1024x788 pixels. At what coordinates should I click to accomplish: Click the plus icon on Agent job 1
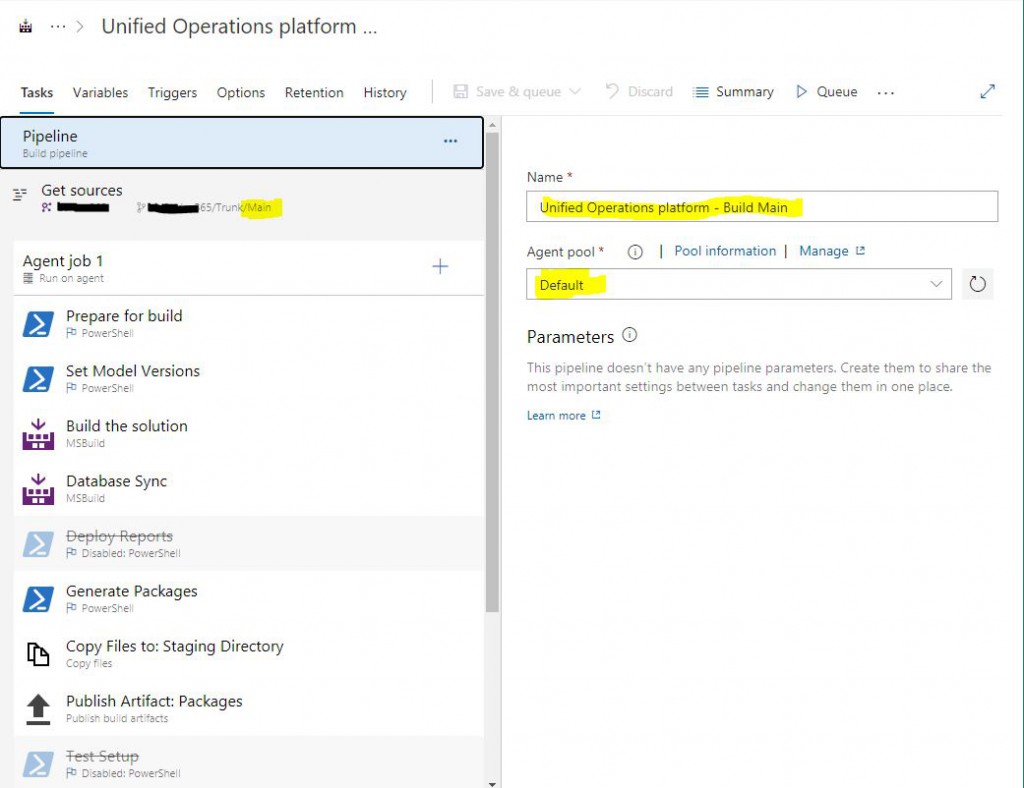point(440,266)
